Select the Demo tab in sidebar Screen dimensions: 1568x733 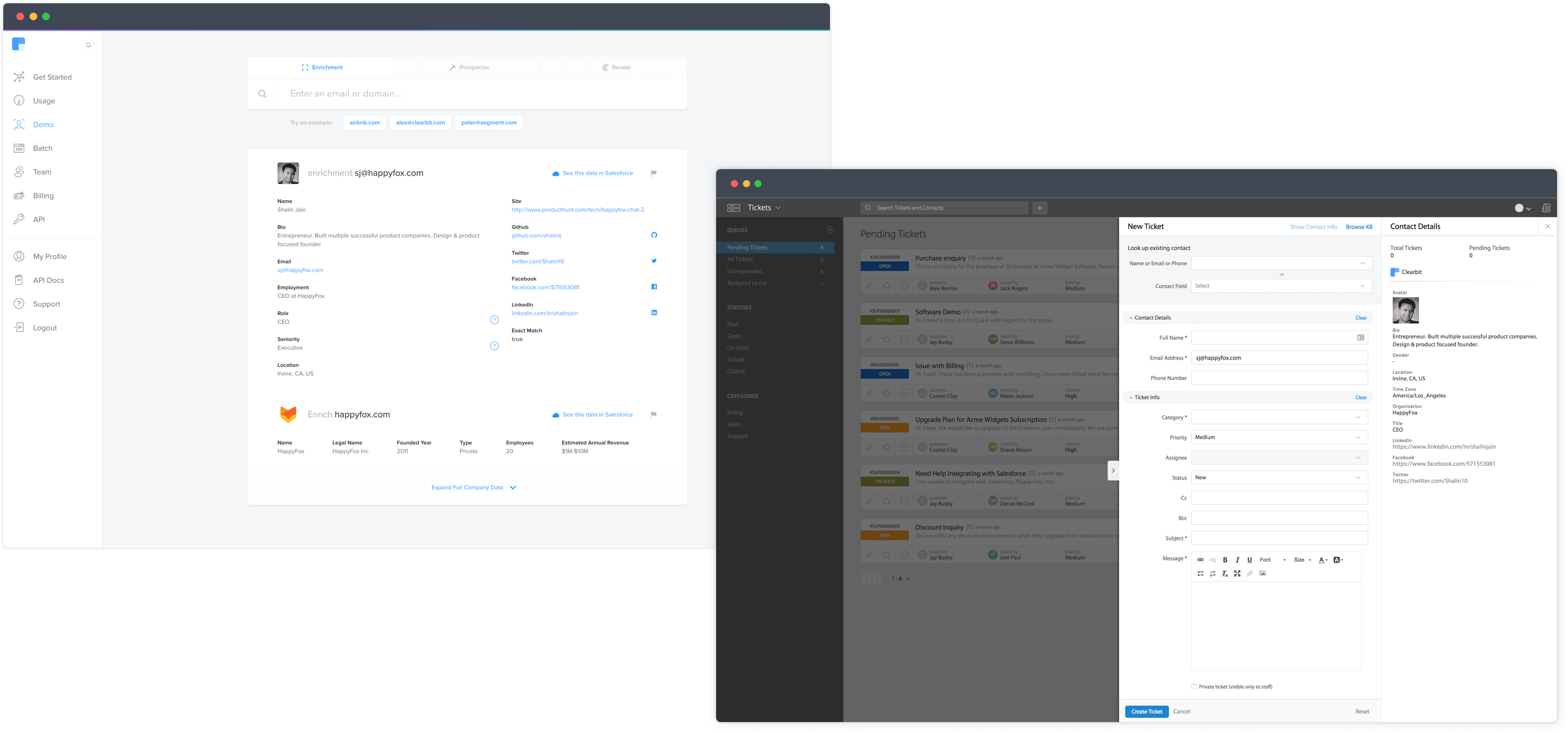pyautogui.click(x=43, y=124)
